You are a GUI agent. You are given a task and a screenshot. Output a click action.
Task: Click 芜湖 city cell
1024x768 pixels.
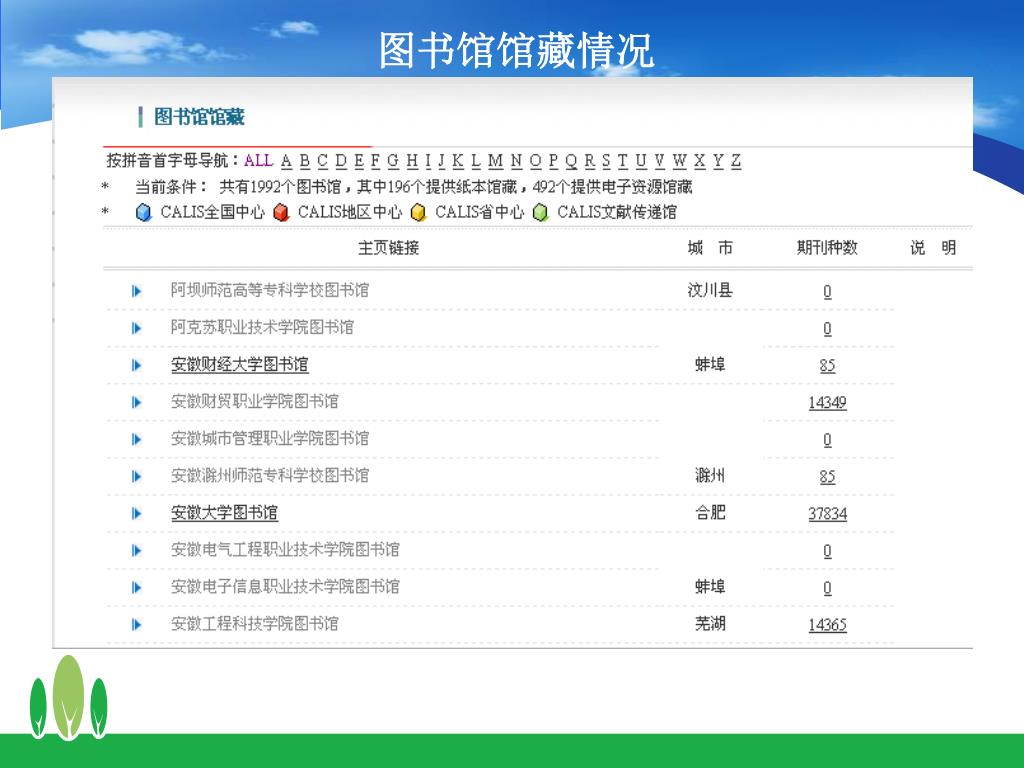tap(710, 624)
